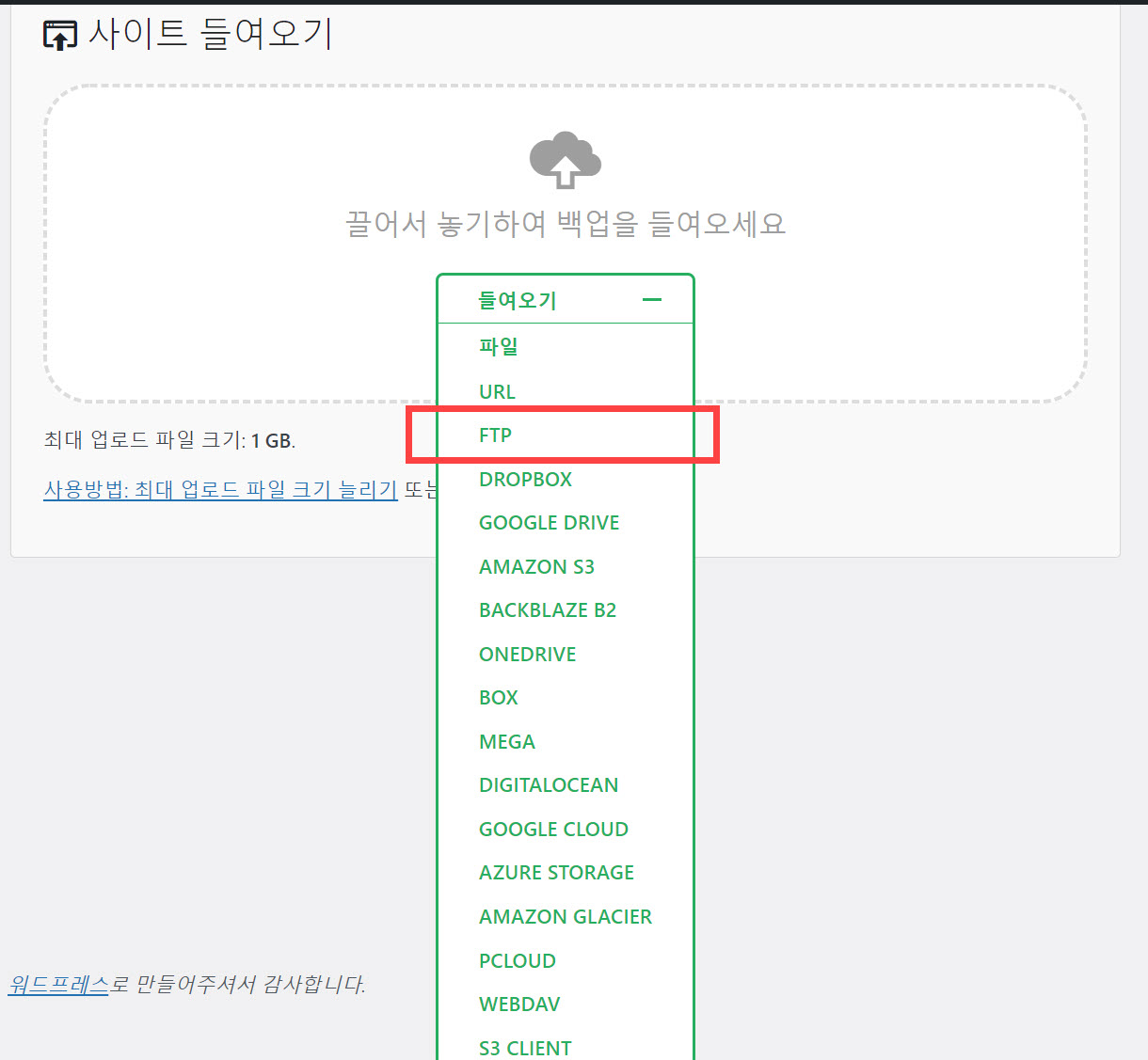Image resolution: width=1148 pixels, height=1060 pixels.
Task: Select ONEDRIVE from the import menu
Action: [527, 654]
